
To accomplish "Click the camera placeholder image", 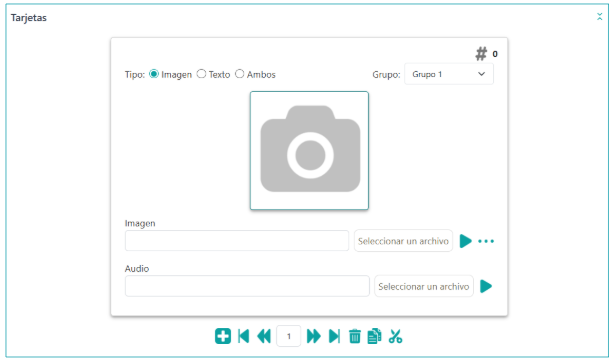I will 309,150.
